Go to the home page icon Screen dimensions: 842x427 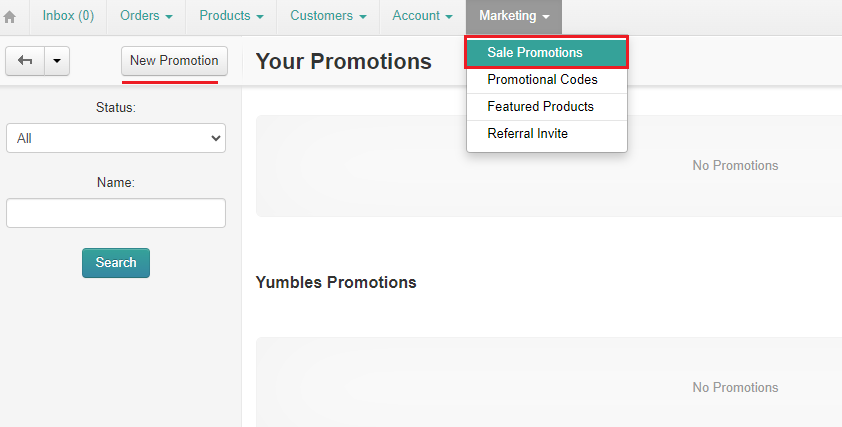(x=10, y=17)
